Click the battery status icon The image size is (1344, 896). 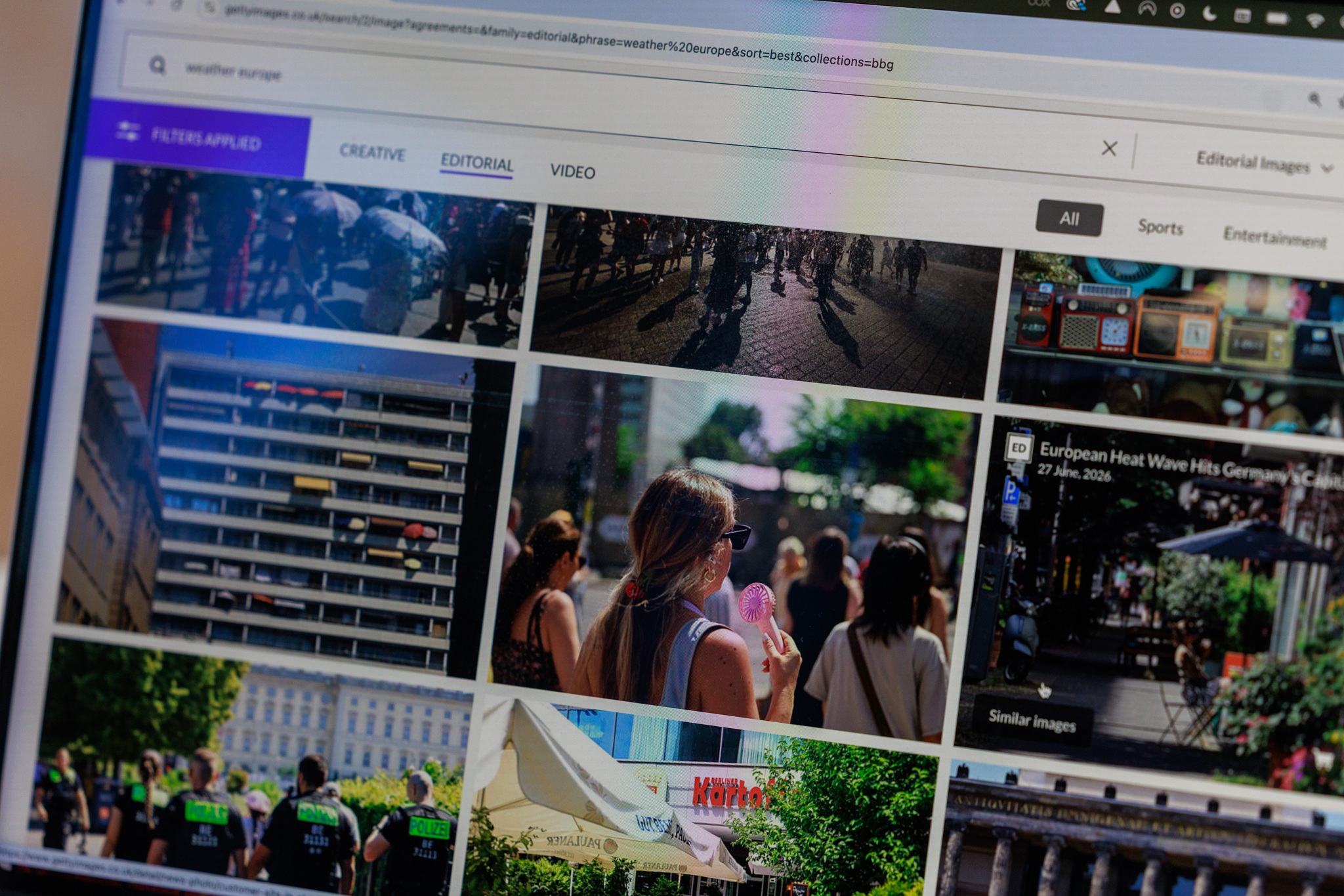click(1278, 18)
